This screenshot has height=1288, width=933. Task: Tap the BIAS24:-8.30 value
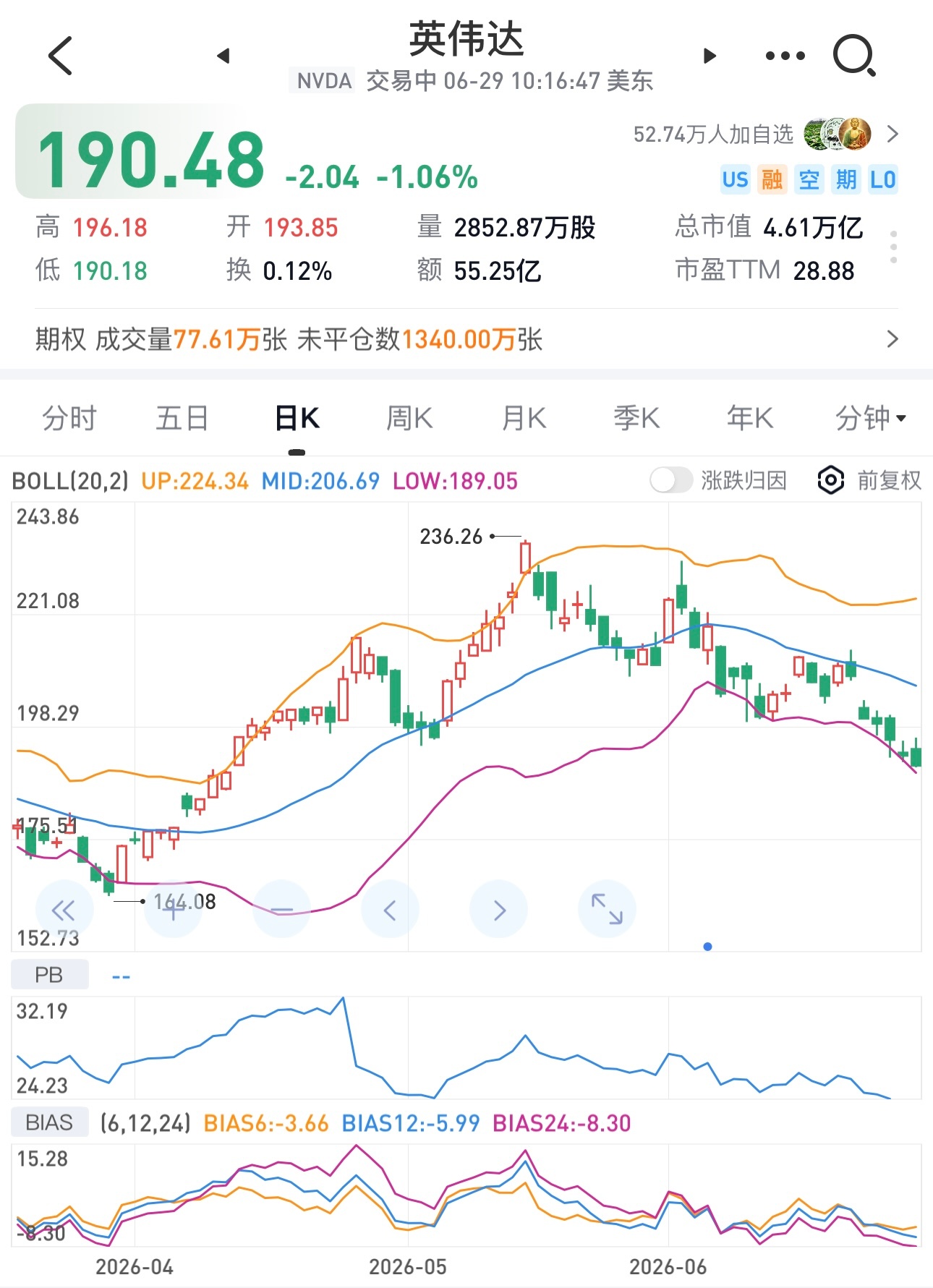(x=562, y=1123)
